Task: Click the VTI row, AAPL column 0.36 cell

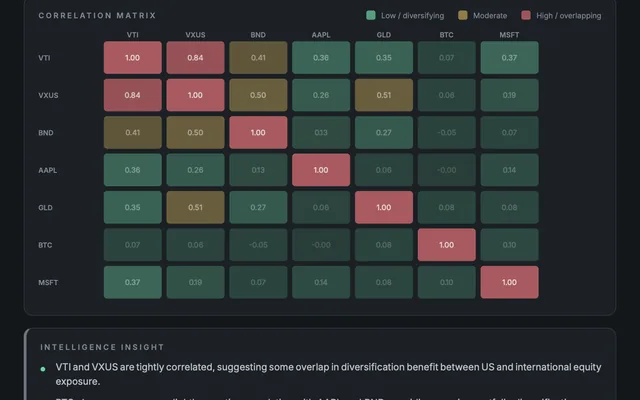Action: (x=321, y=58)
